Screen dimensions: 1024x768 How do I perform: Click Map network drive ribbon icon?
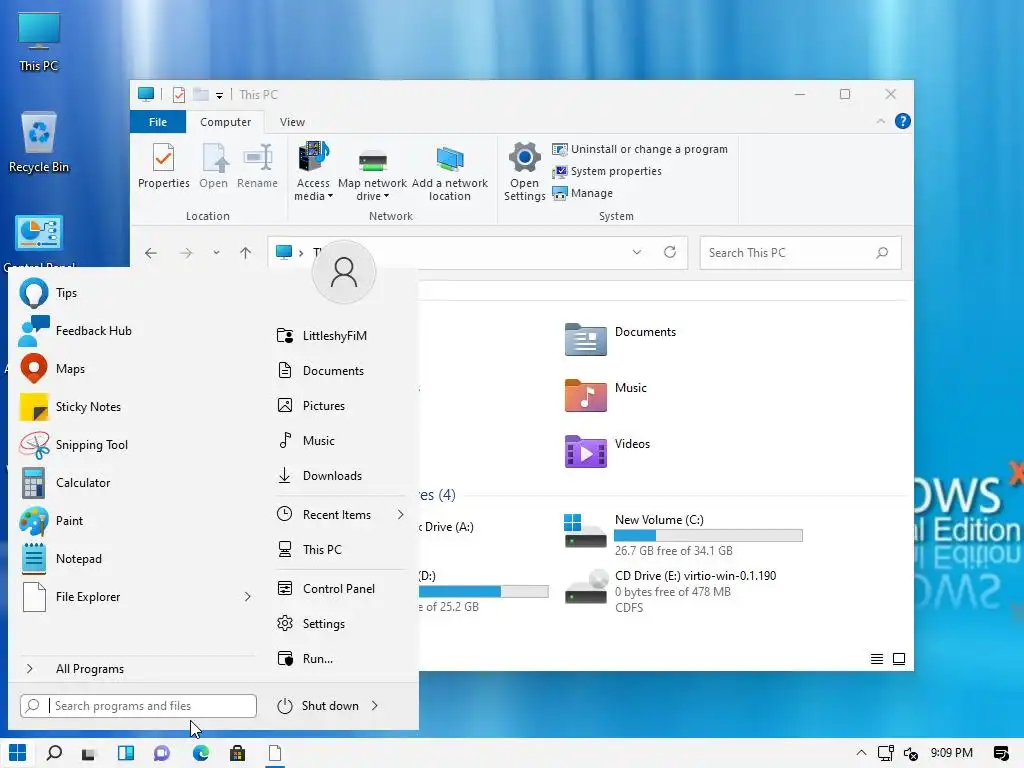pos(372,174)
